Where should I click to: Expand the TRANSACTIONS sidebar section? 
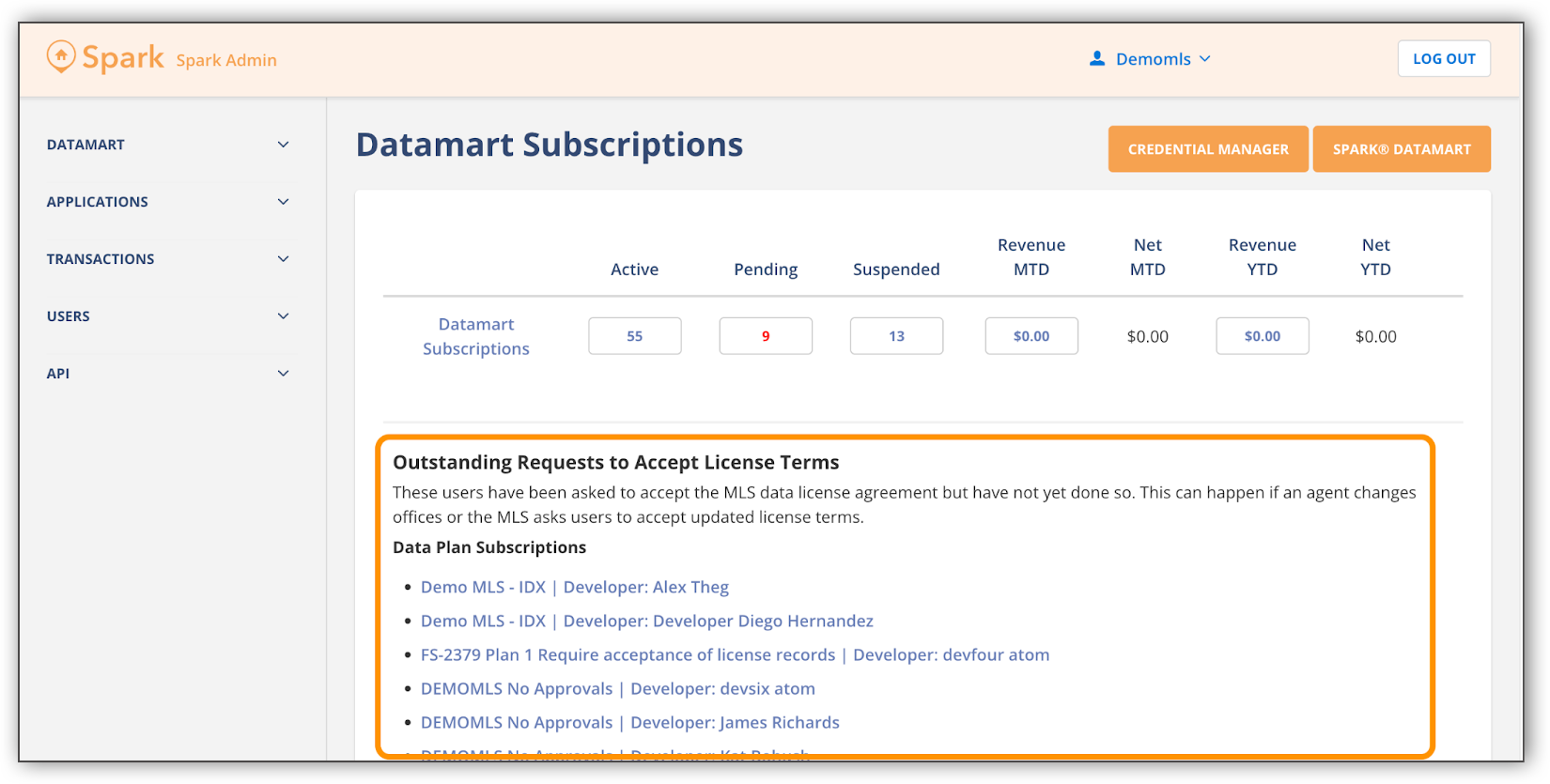[x=168, y=259]
